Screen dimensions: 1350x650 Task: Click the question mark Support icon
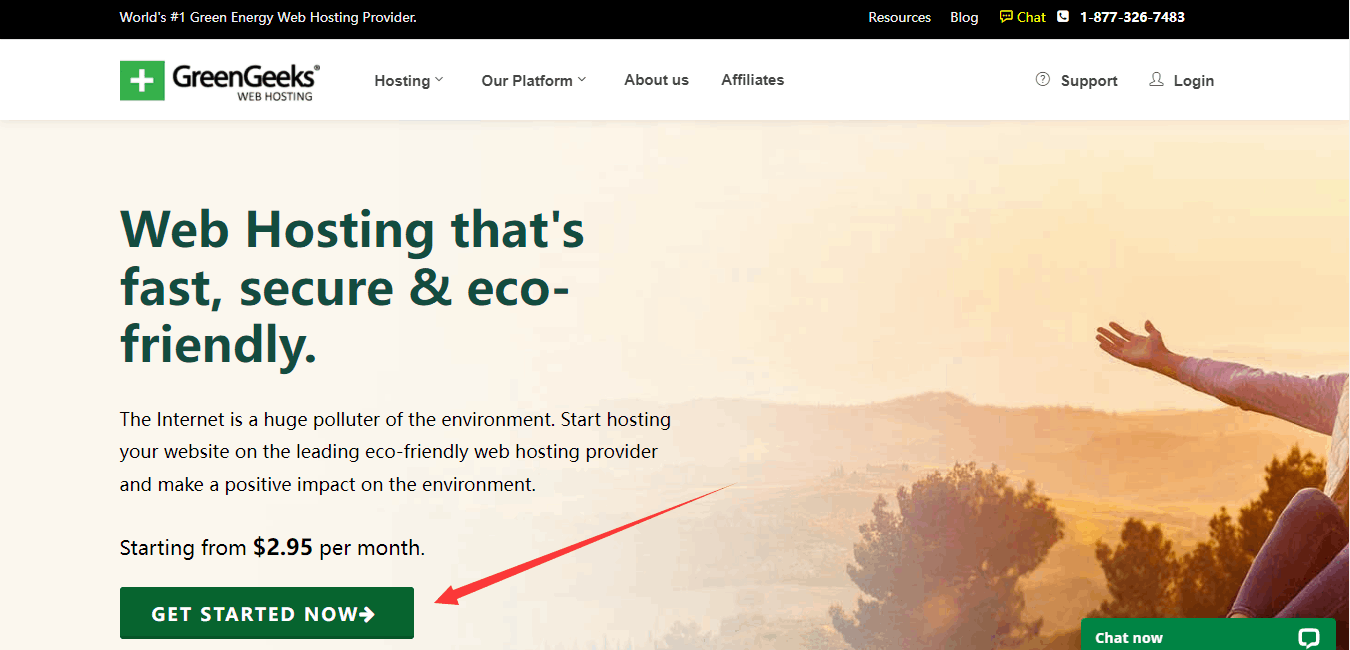click(x=1043, y=79)
